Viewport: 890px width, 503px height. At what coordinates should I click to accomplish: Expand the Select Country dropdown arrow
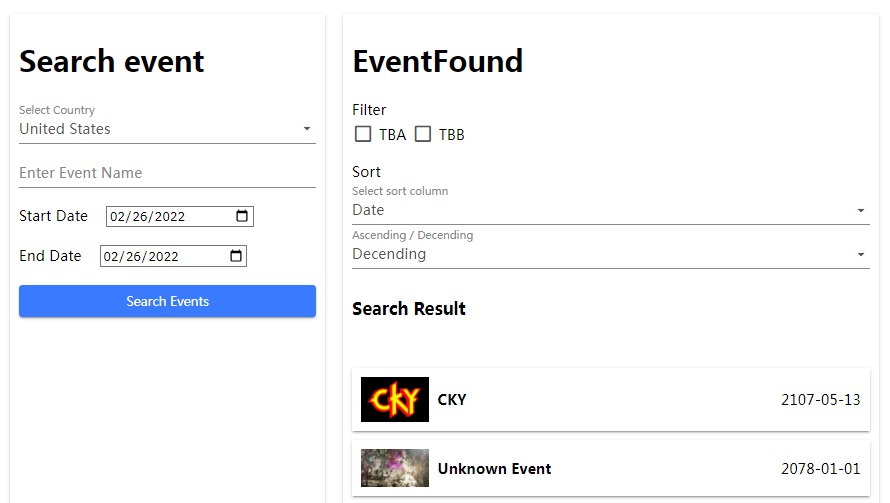point(307,129)
